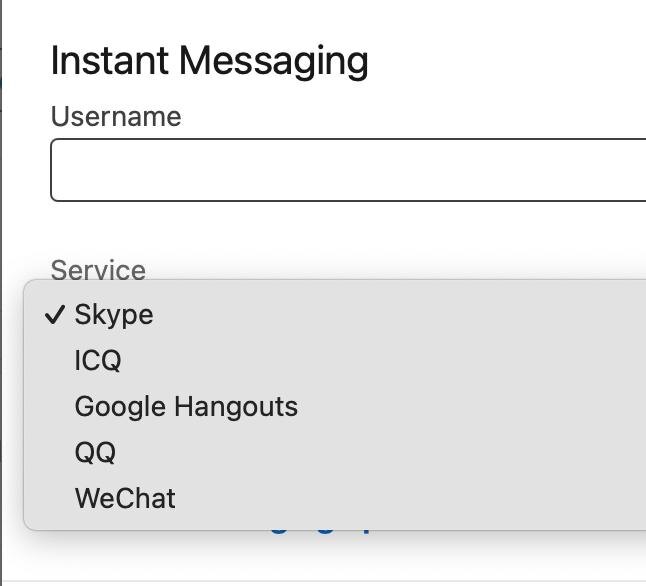Select Skype in the Service list

tap(114, 315)
